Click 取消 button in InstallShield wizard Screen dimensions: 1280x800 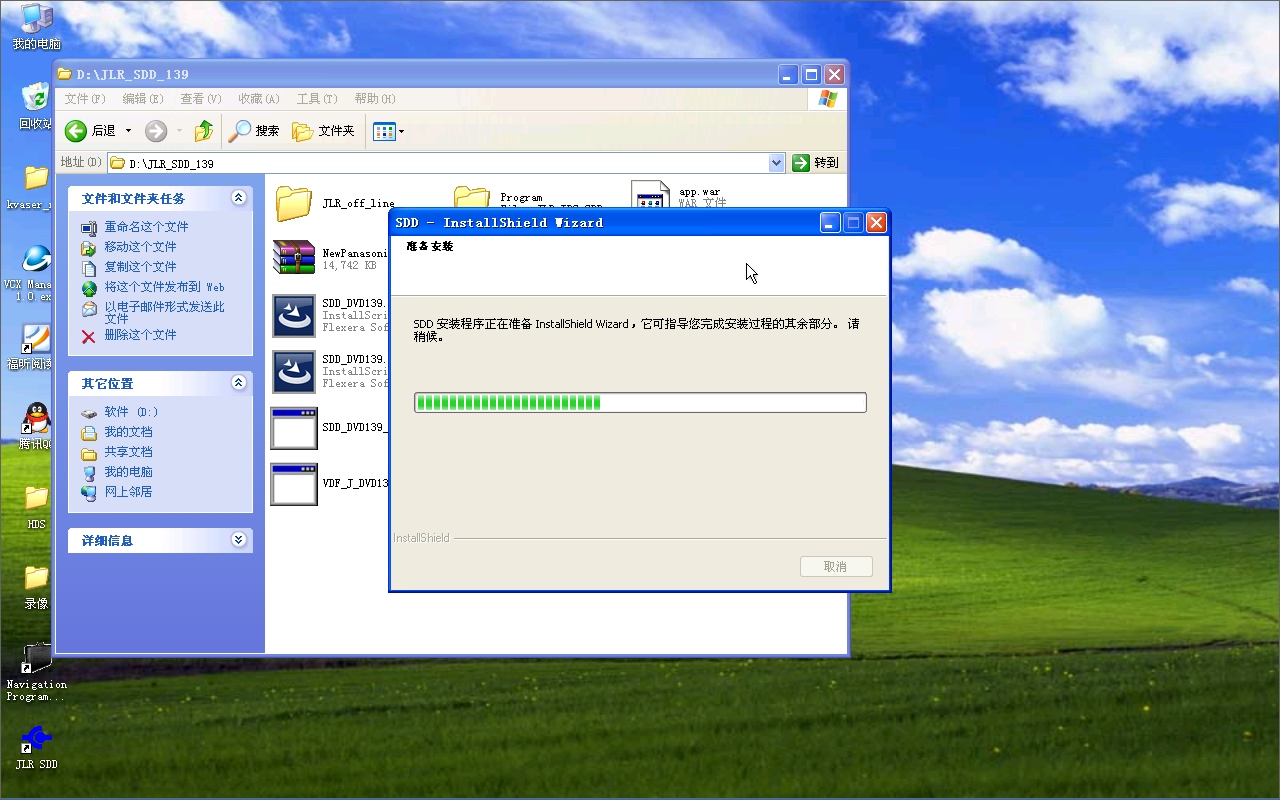836,567
